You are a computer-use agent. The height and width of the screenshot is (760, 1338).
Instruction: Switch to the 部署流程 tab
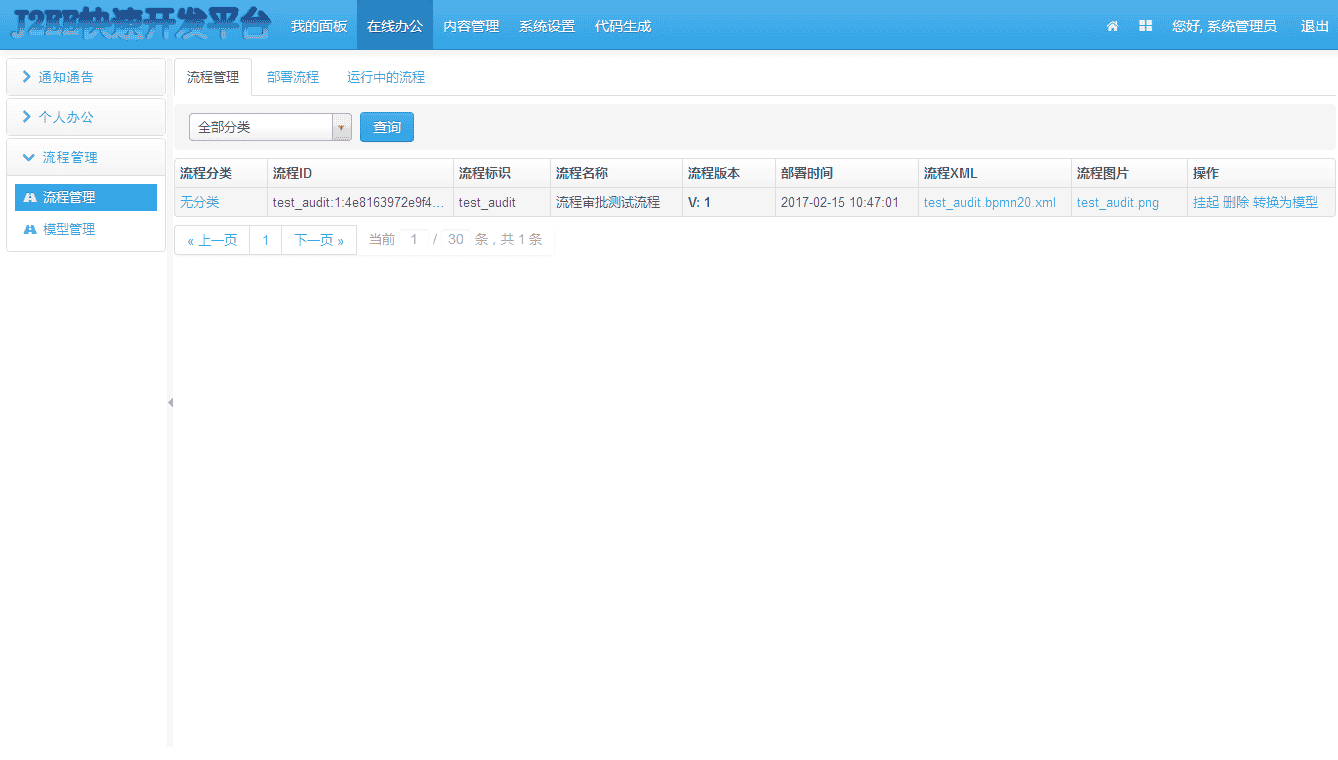click(x=293, y=76)
